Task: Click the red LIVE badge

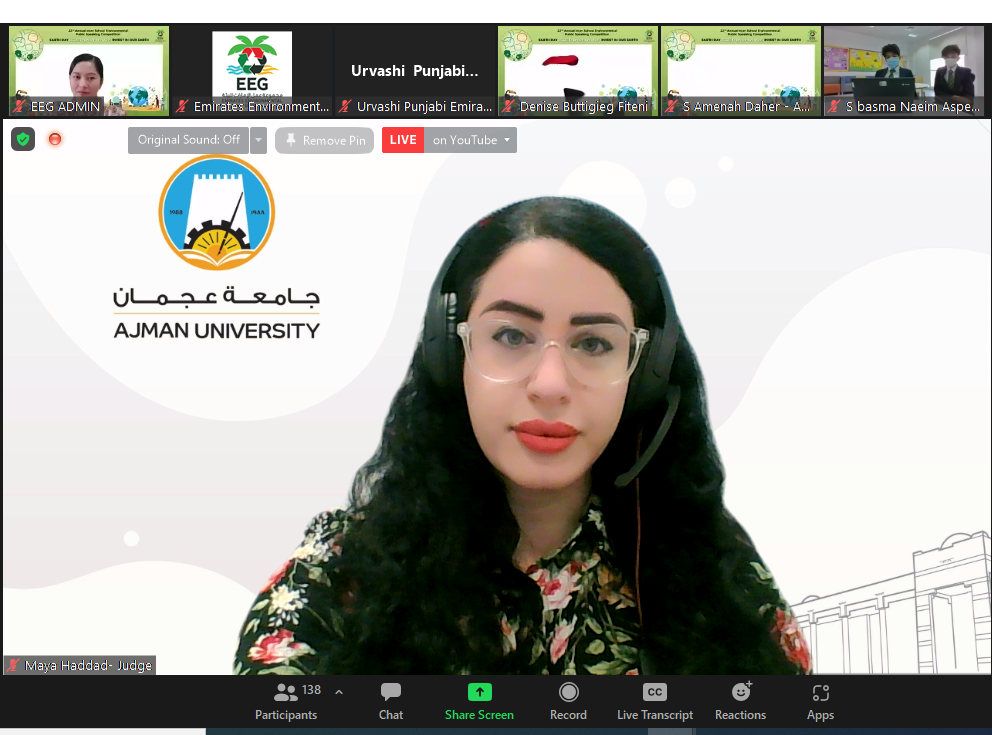Action: tap(403, 140)
